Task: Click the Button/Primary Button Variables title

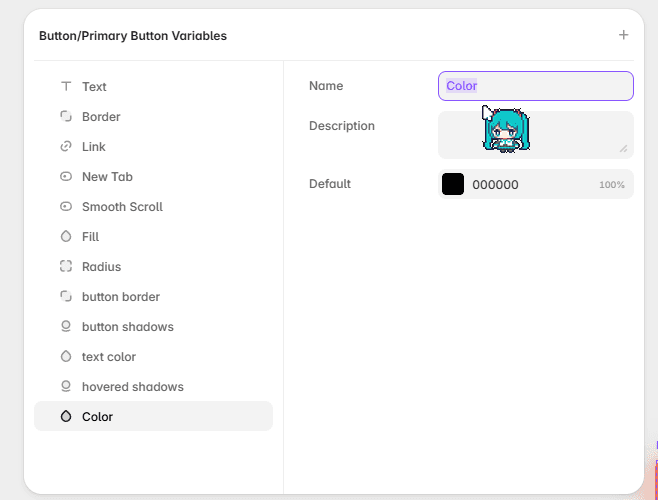Action: pos(133,36)
